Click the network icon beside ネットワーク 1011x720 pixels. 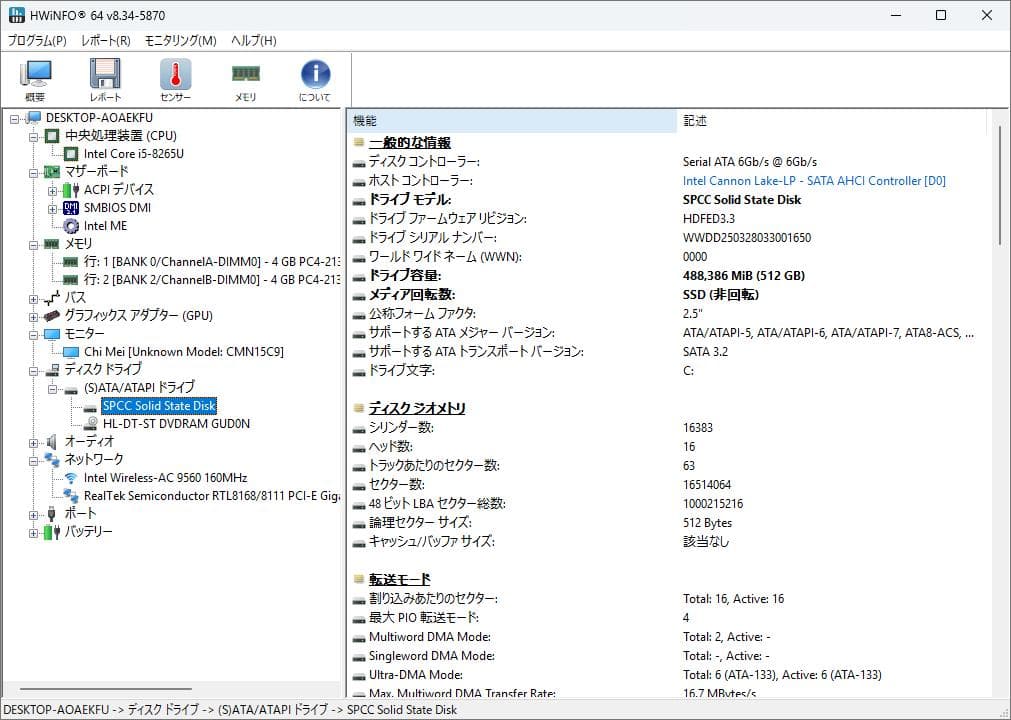(x=52, y=460)
